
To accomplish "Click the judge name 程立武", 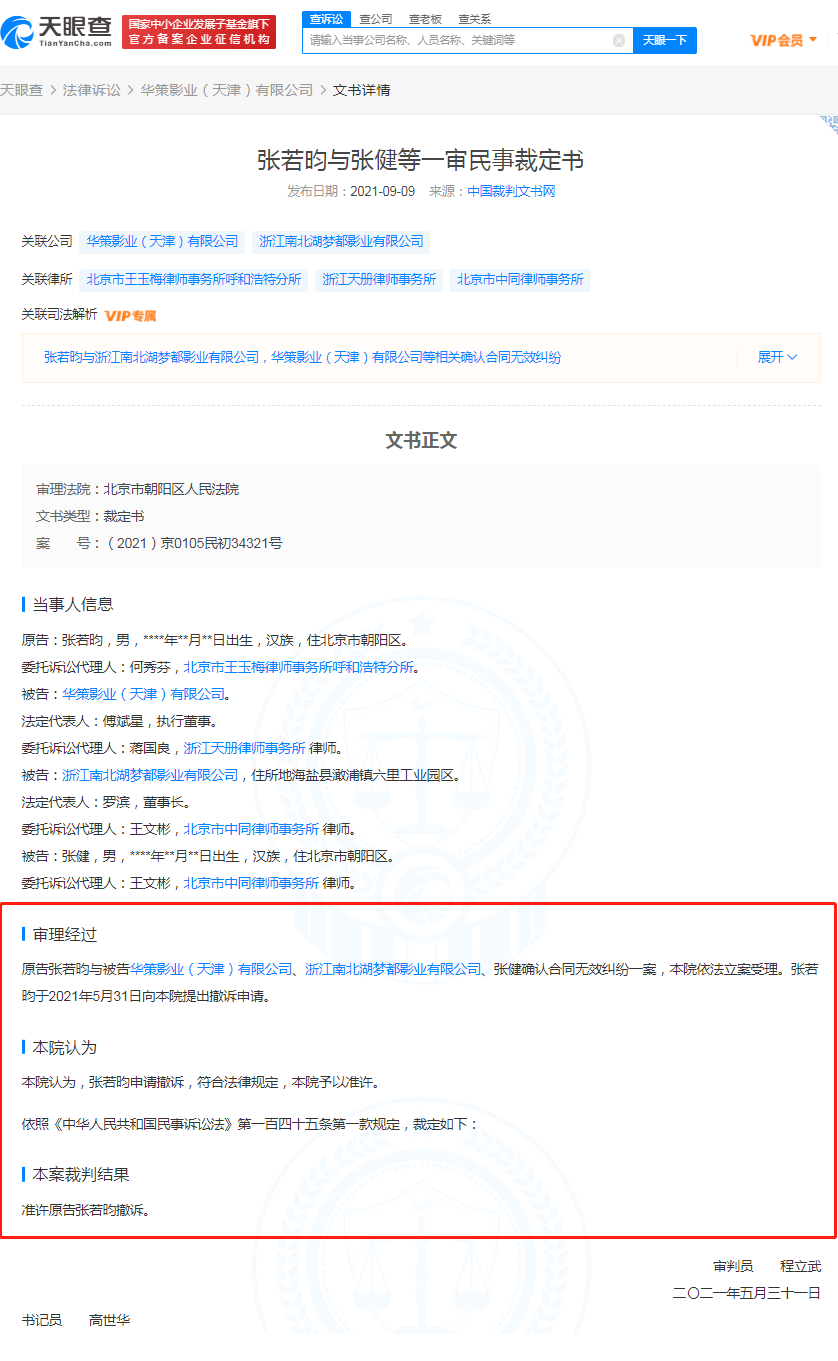I will tap(801, 1266).
